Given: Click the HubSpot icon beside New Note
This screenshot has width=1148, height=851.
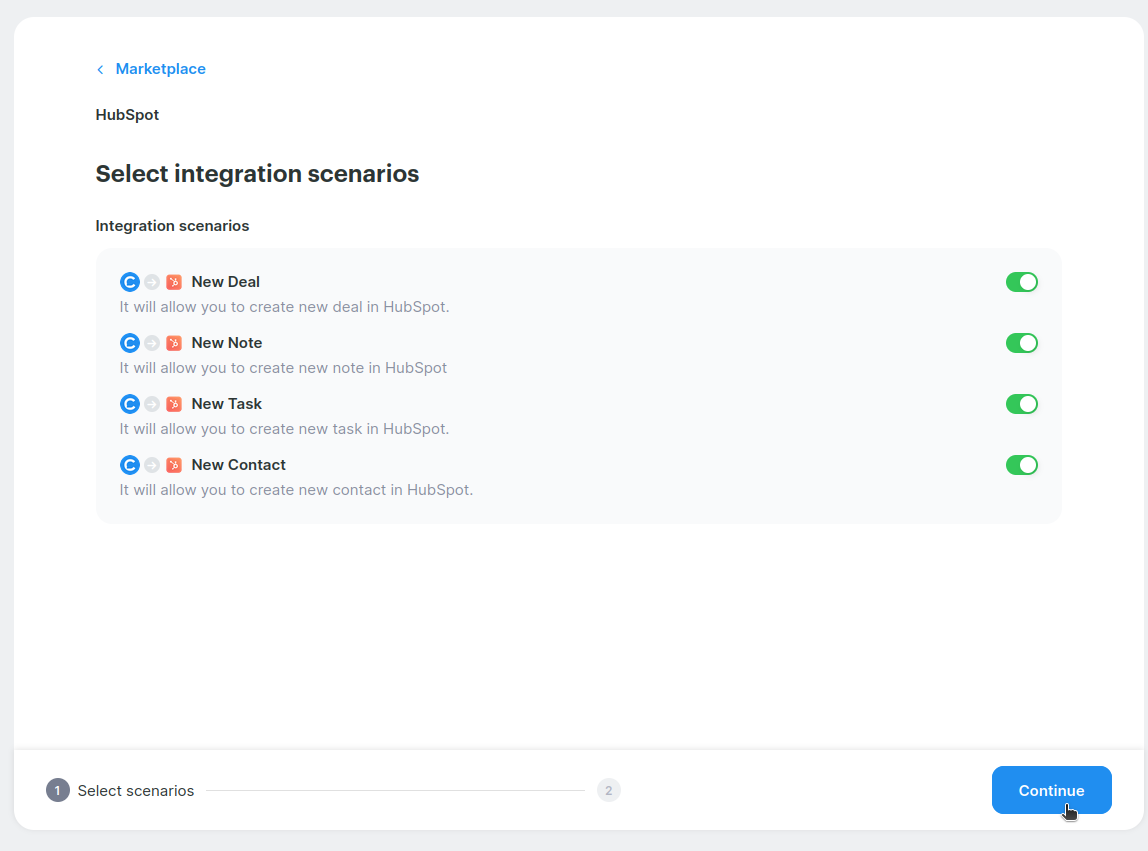Looking at the screenshot, I should [174, 343].
